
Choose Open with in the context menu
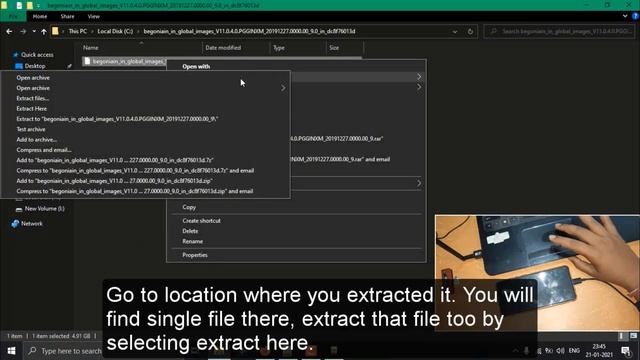196,66
